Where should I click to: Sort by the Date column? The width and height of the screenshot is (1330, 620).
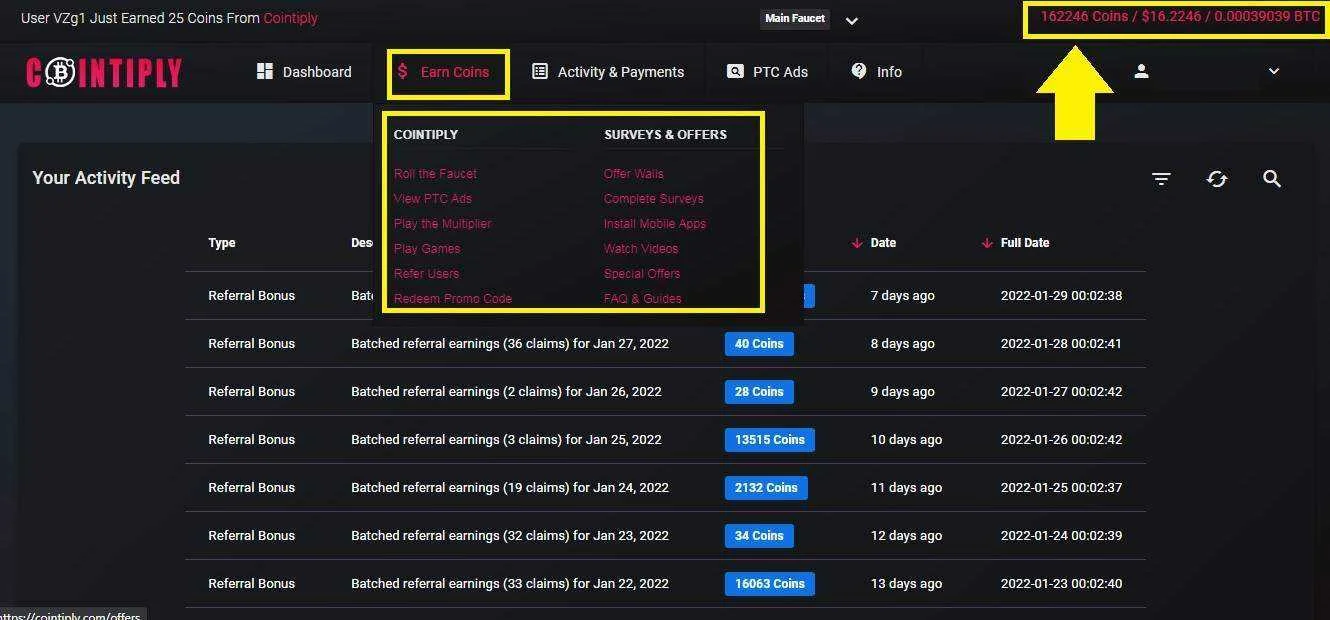[883, 243]
